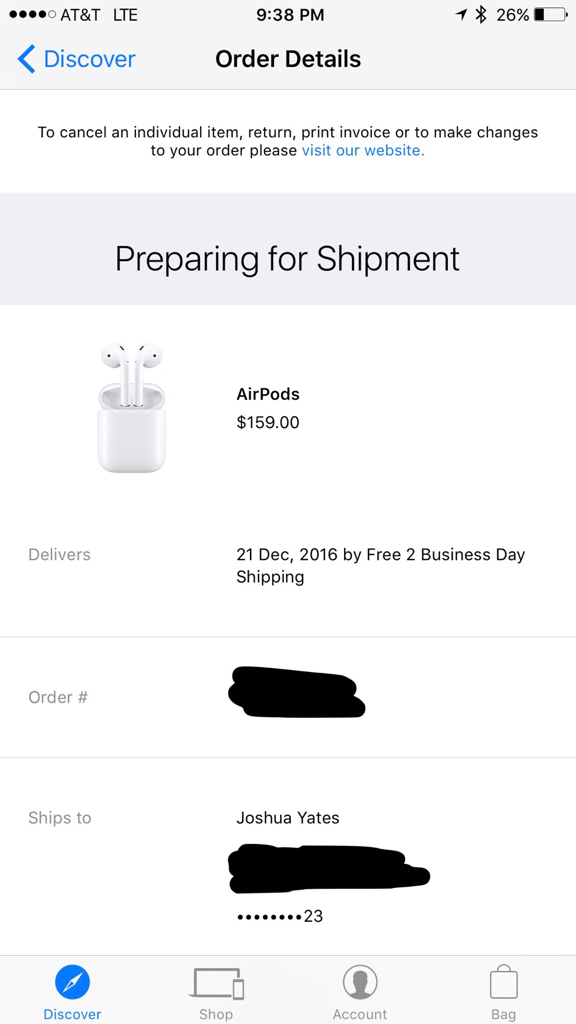The image size is (576, 1024).
Task: Open the Shop devices icon
Action: tap(216, 983)
